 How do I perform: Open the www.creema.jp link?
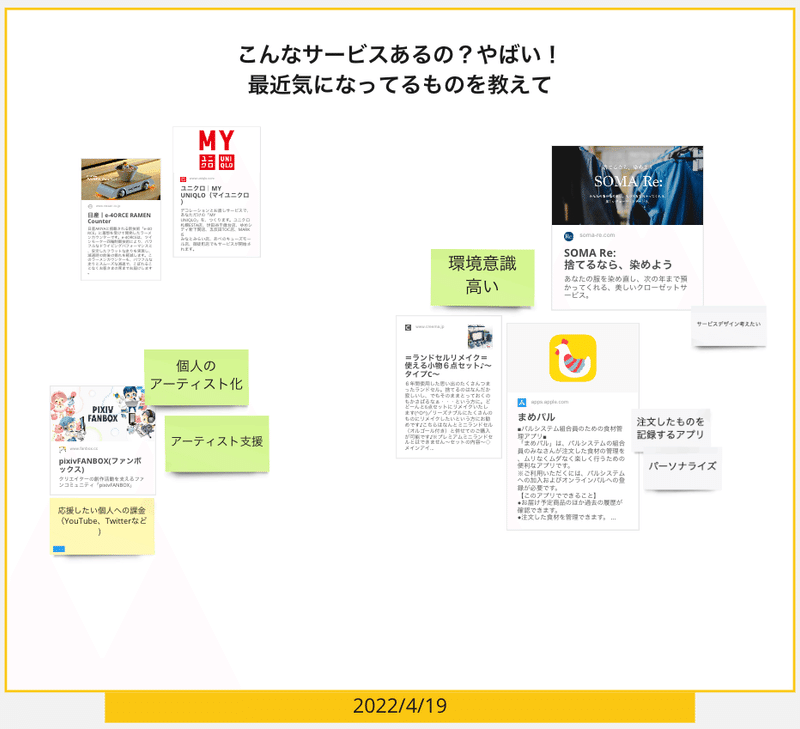[430, 326]
